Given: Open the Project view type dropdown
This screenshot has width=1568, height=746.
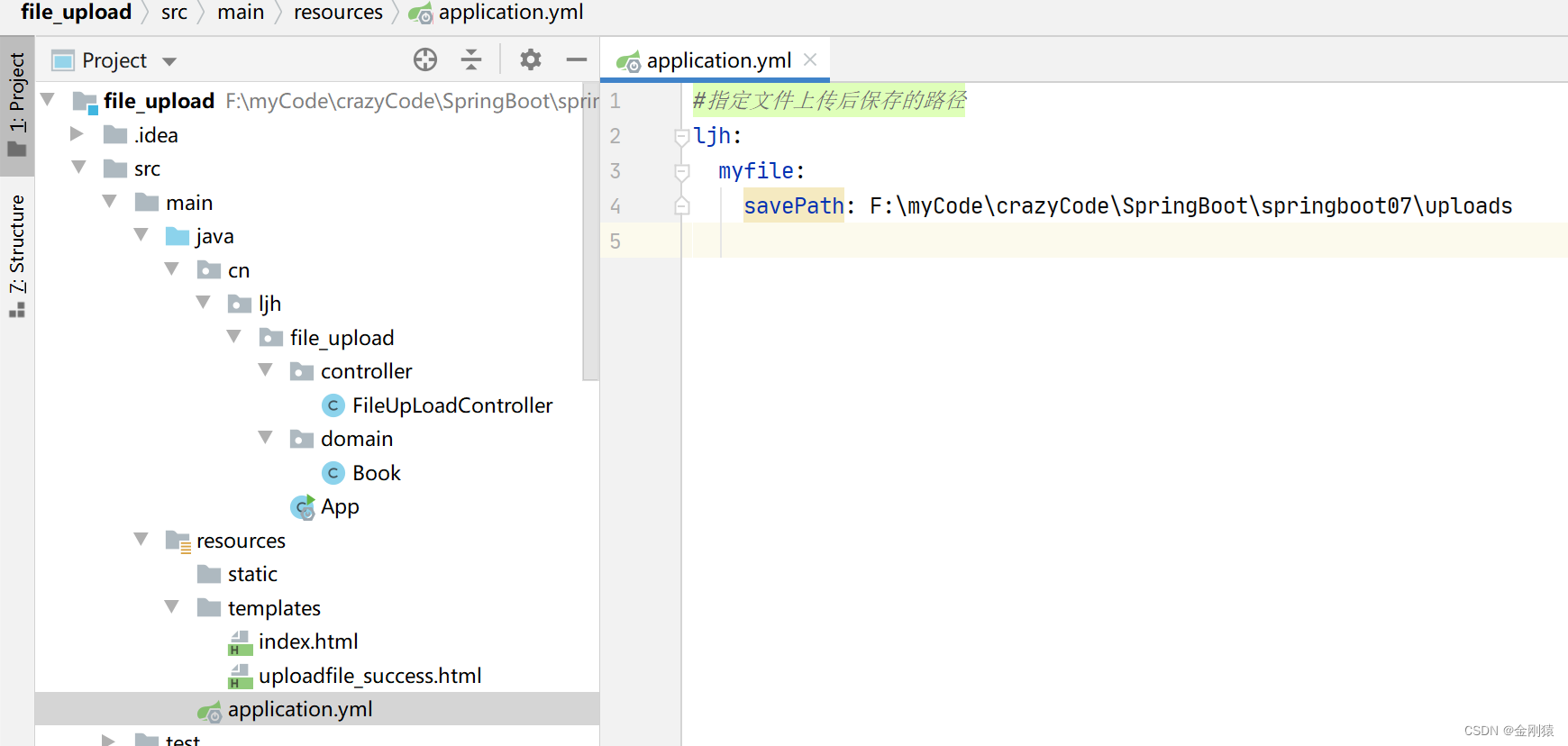Looking at the screenshot, I should (169, 61).
